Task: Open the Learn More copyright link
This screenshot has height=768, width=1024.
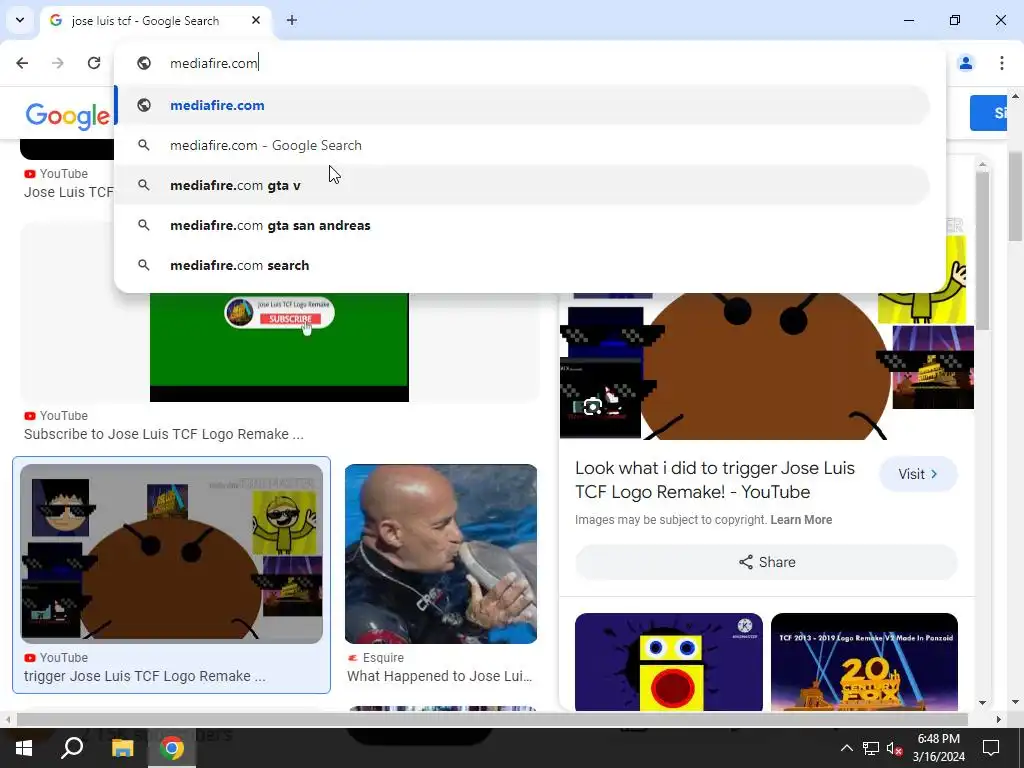Action: (801, 520)
